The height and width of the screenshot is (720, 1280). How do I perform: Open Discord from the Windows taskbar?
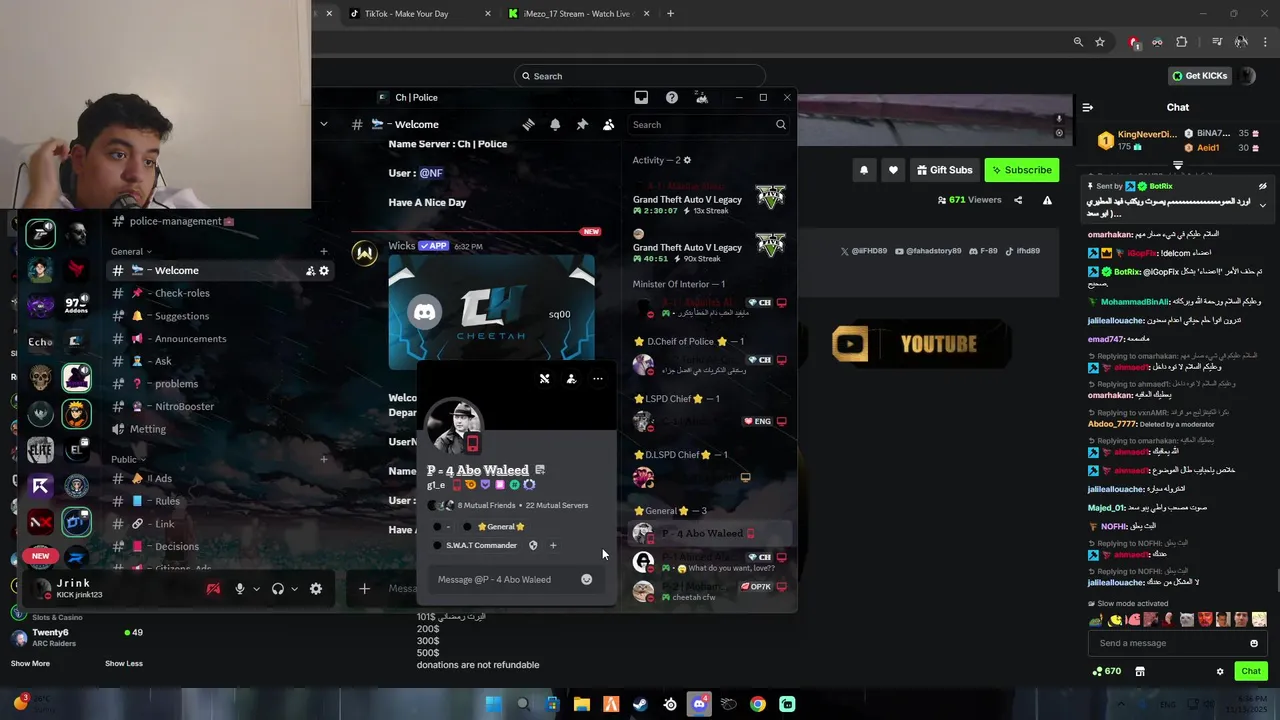(x=699, y=704)
